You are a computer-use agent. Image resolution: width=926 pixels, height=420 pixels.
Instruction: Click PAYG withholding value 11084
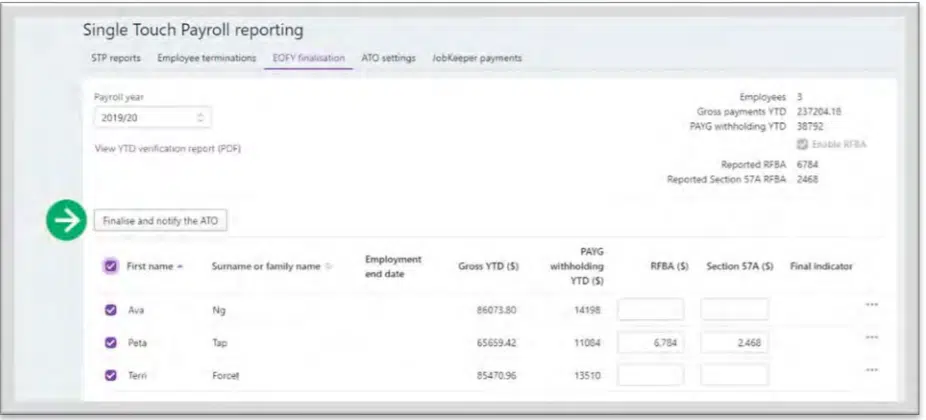(588, 343)
